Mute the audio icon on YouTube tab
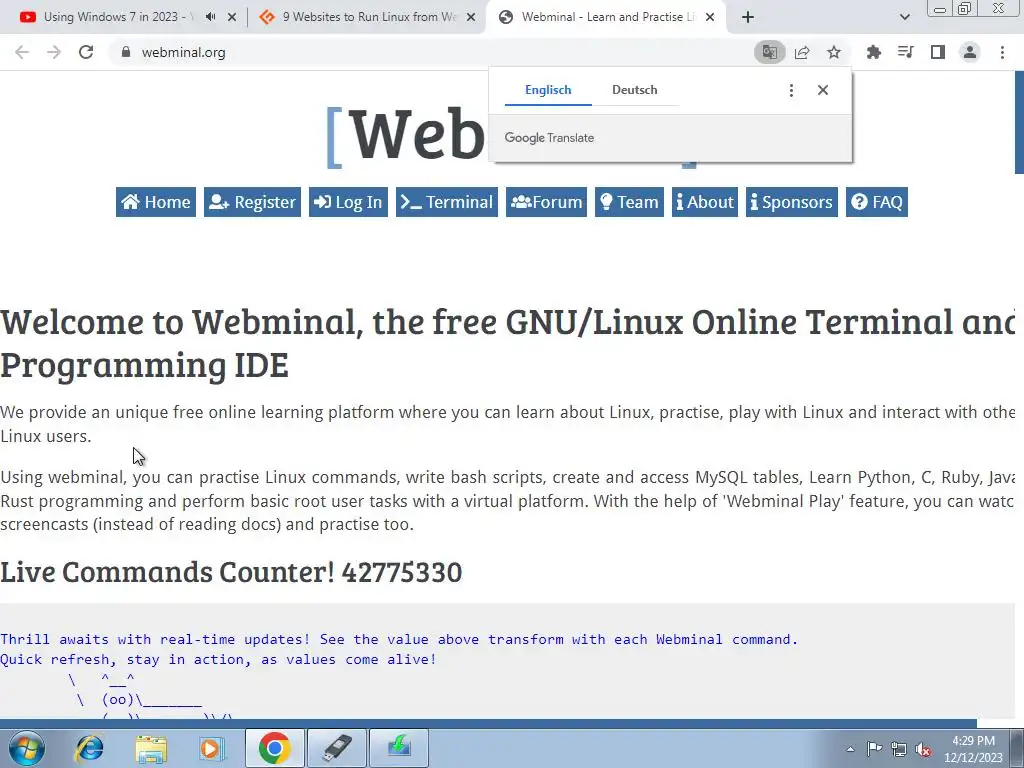Viewport: 1024px width, 768px height. click(210, 17)
